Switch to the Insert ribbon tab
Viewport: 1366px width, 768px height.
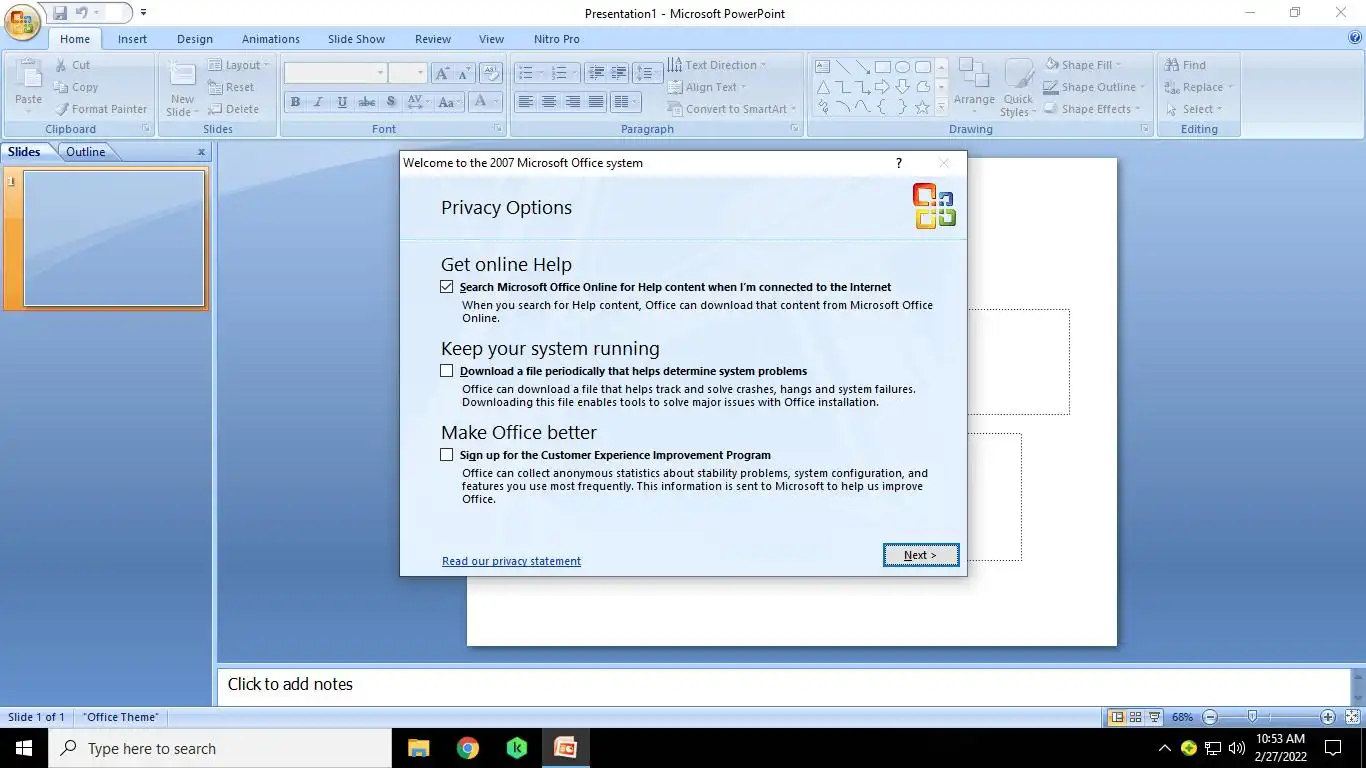point(132,39)
